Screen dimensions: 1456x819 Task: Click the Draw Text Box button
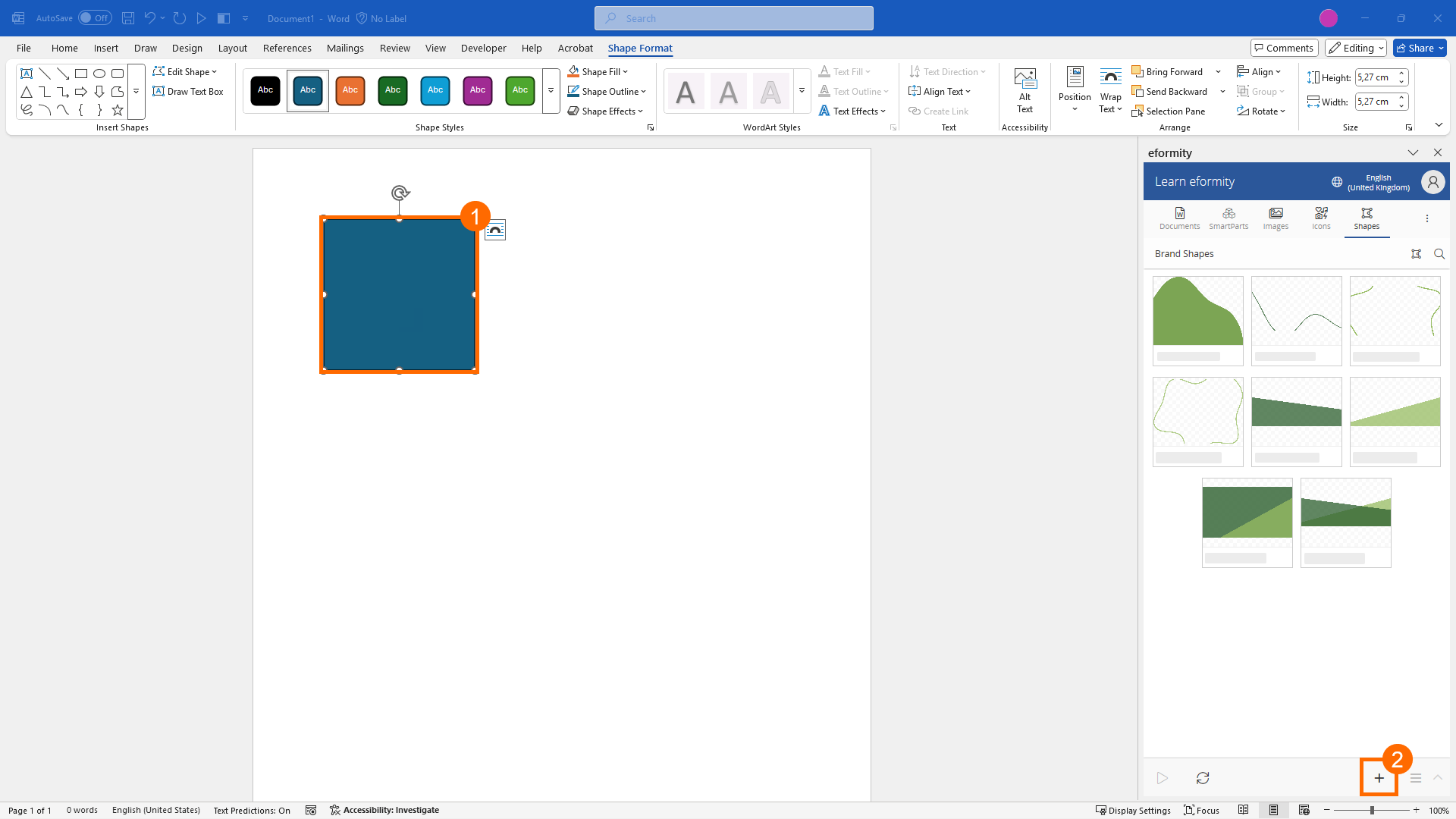tap(188, 91)
